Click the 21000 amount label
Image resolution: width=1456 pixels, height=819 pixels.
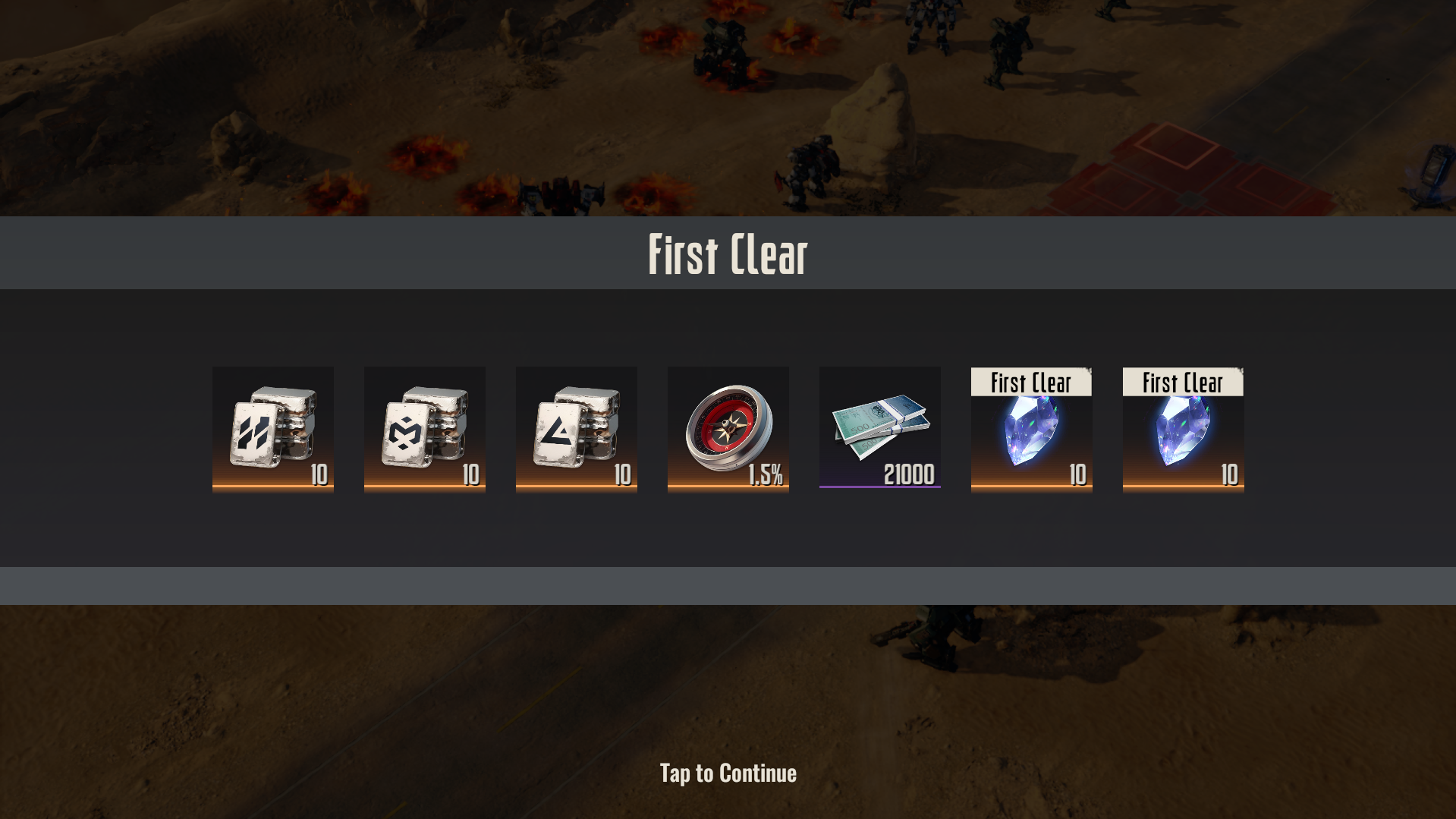(909, 474)
